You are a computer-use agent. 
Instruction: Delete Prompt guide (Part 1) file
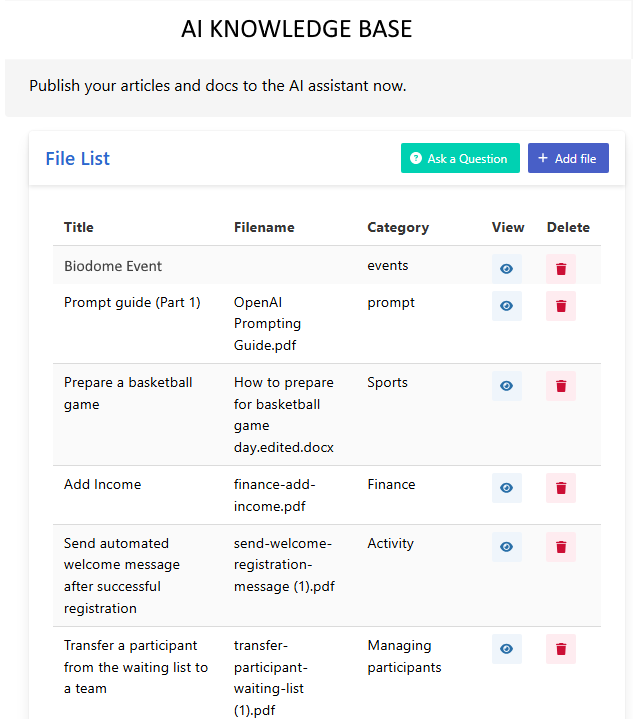[561, 306]
